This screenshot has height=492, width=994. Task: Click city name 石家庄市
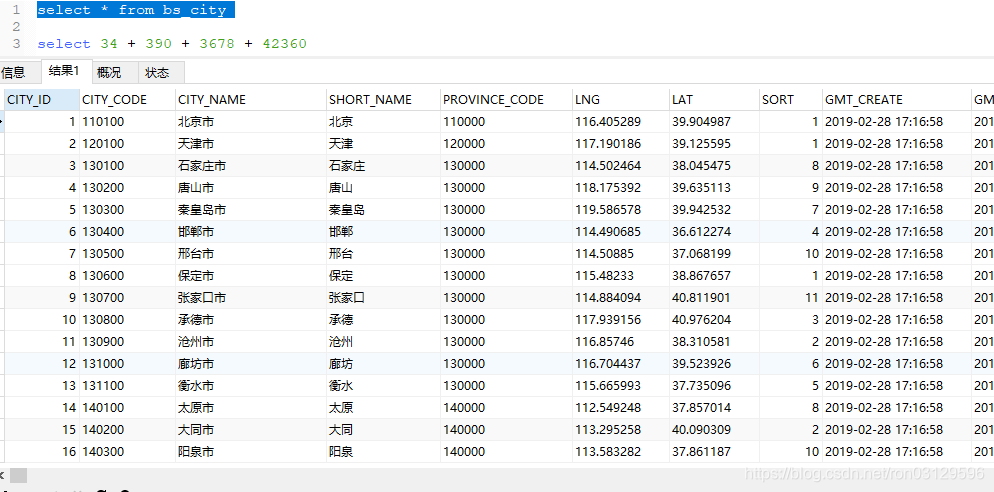point(250,166)
